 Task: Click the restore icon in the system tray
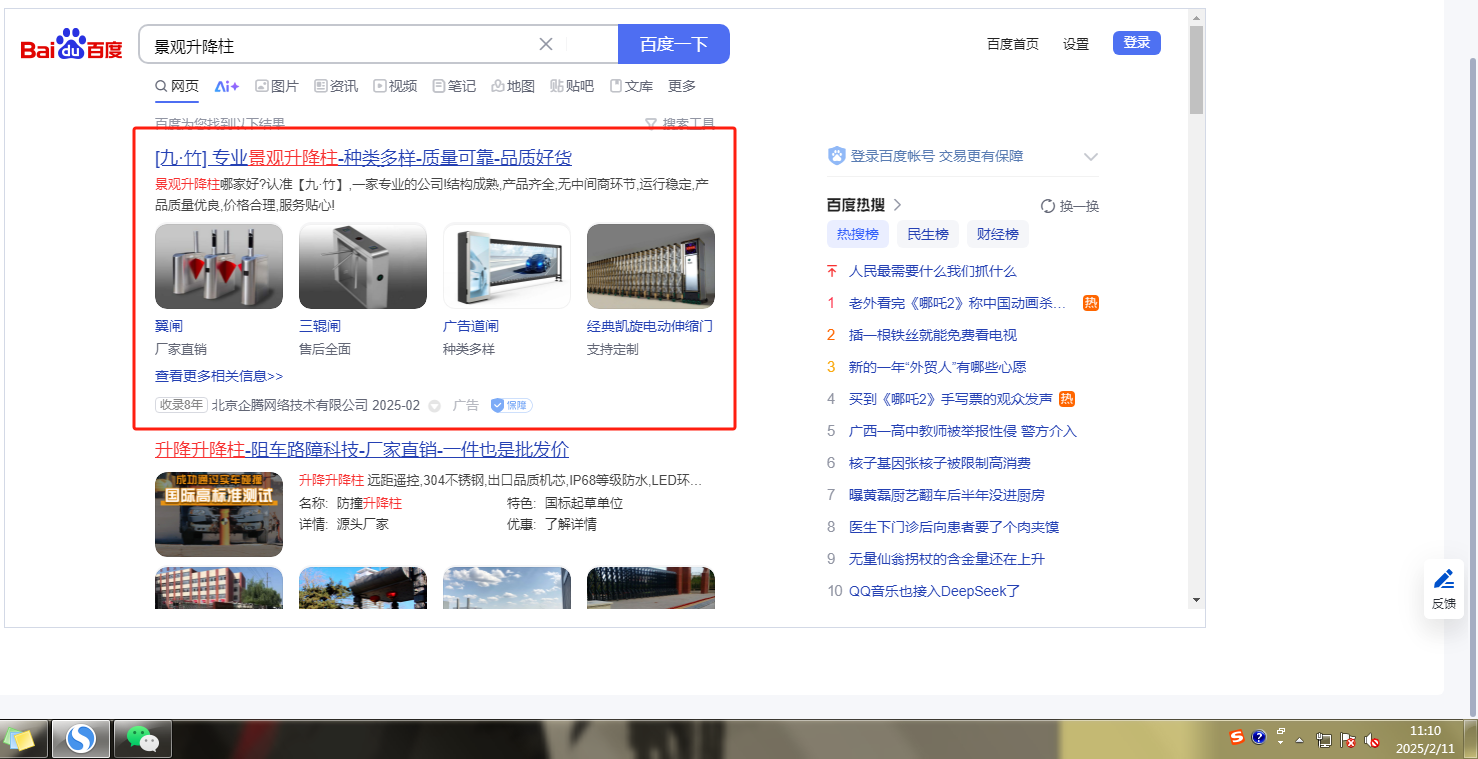[1281, 732]
